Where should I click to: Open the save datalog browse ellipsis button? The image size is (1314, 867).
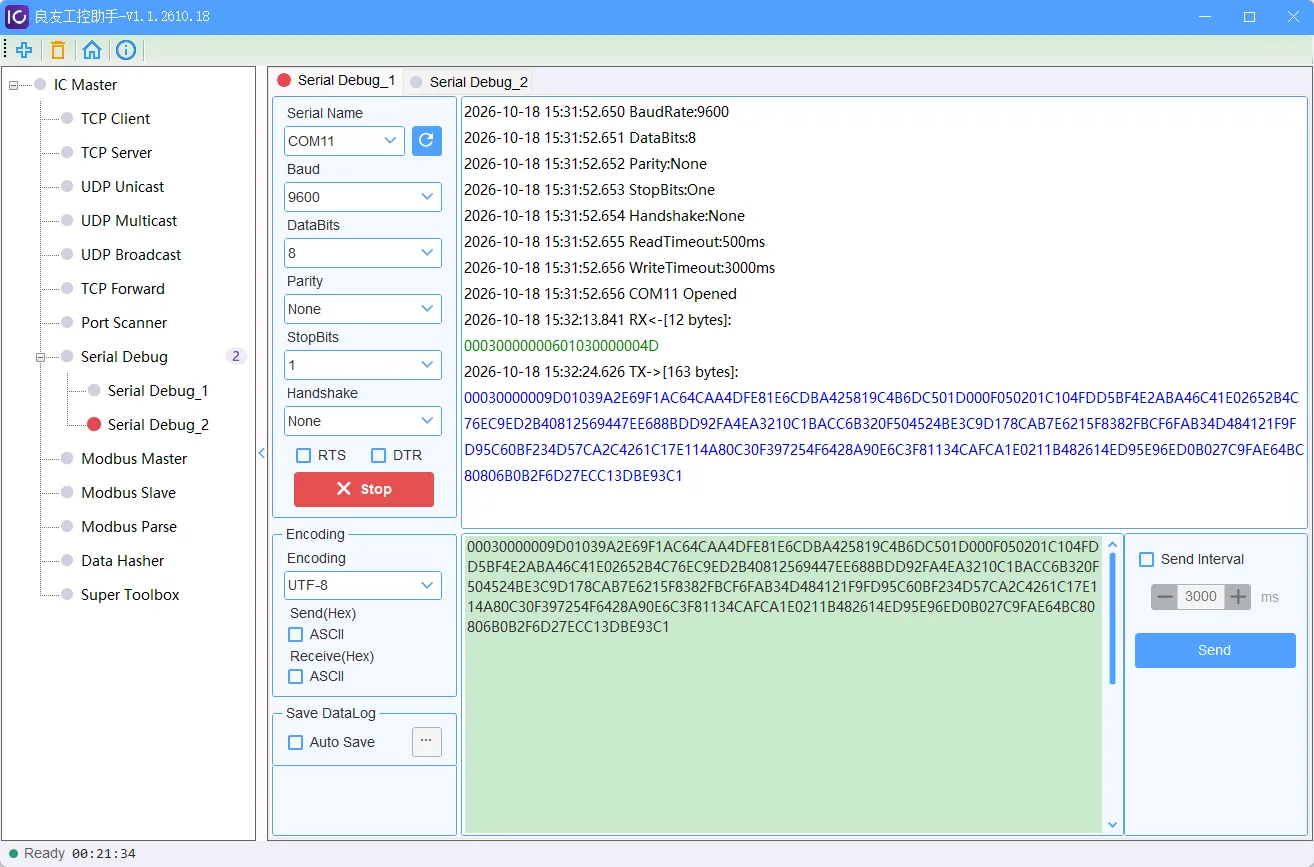click(x=427, y=742)
